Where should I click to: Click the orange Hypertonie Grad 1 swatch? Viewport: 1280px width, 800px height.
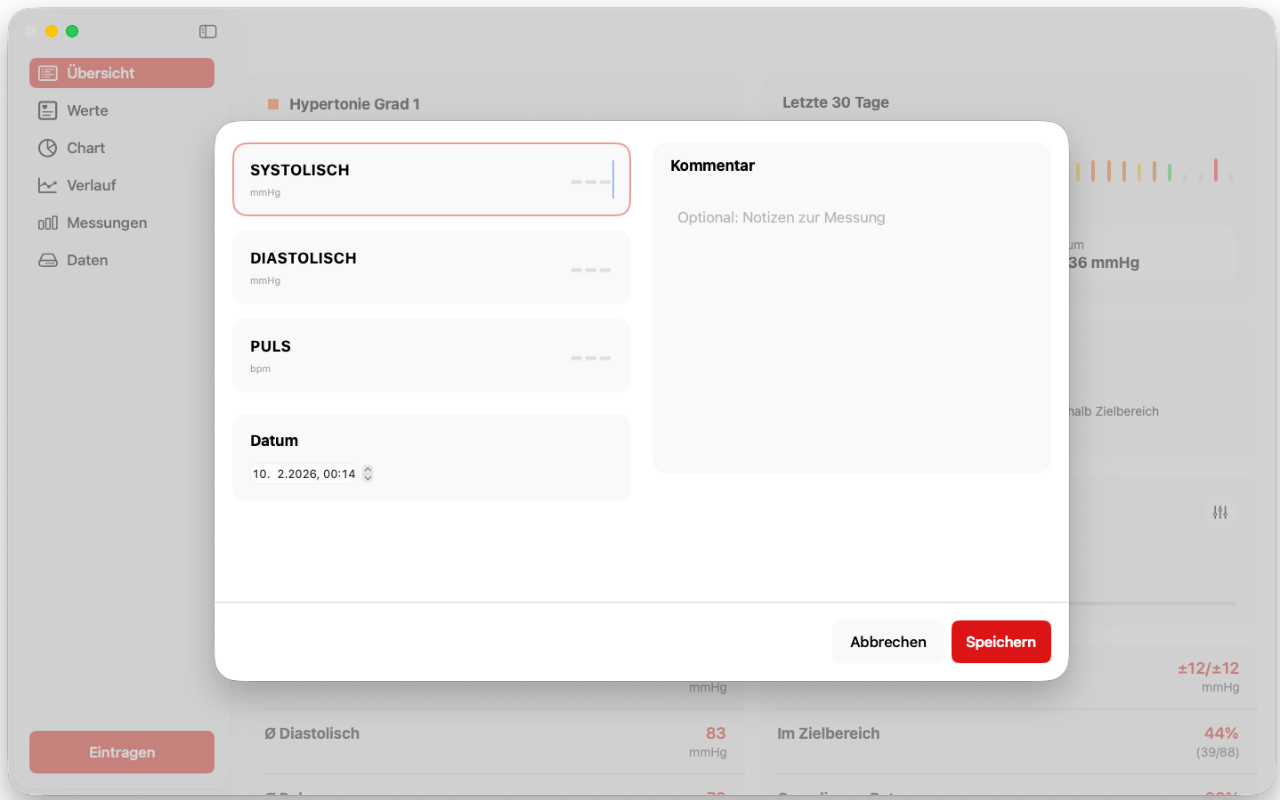(273, 104)
